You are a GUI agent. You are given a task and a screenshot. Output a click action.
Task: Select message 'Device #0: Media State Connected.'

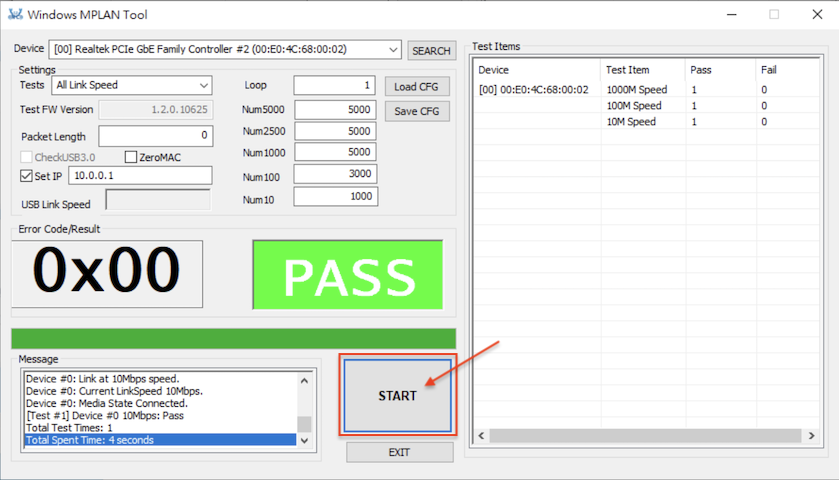161,403
